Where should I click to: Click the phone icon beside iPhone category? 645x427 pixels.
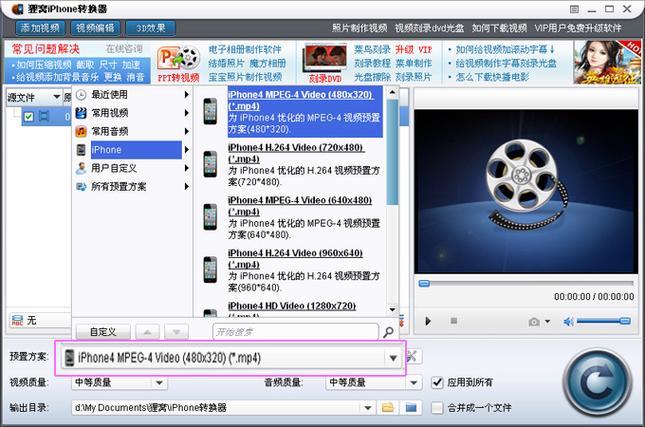coord(81,150)
